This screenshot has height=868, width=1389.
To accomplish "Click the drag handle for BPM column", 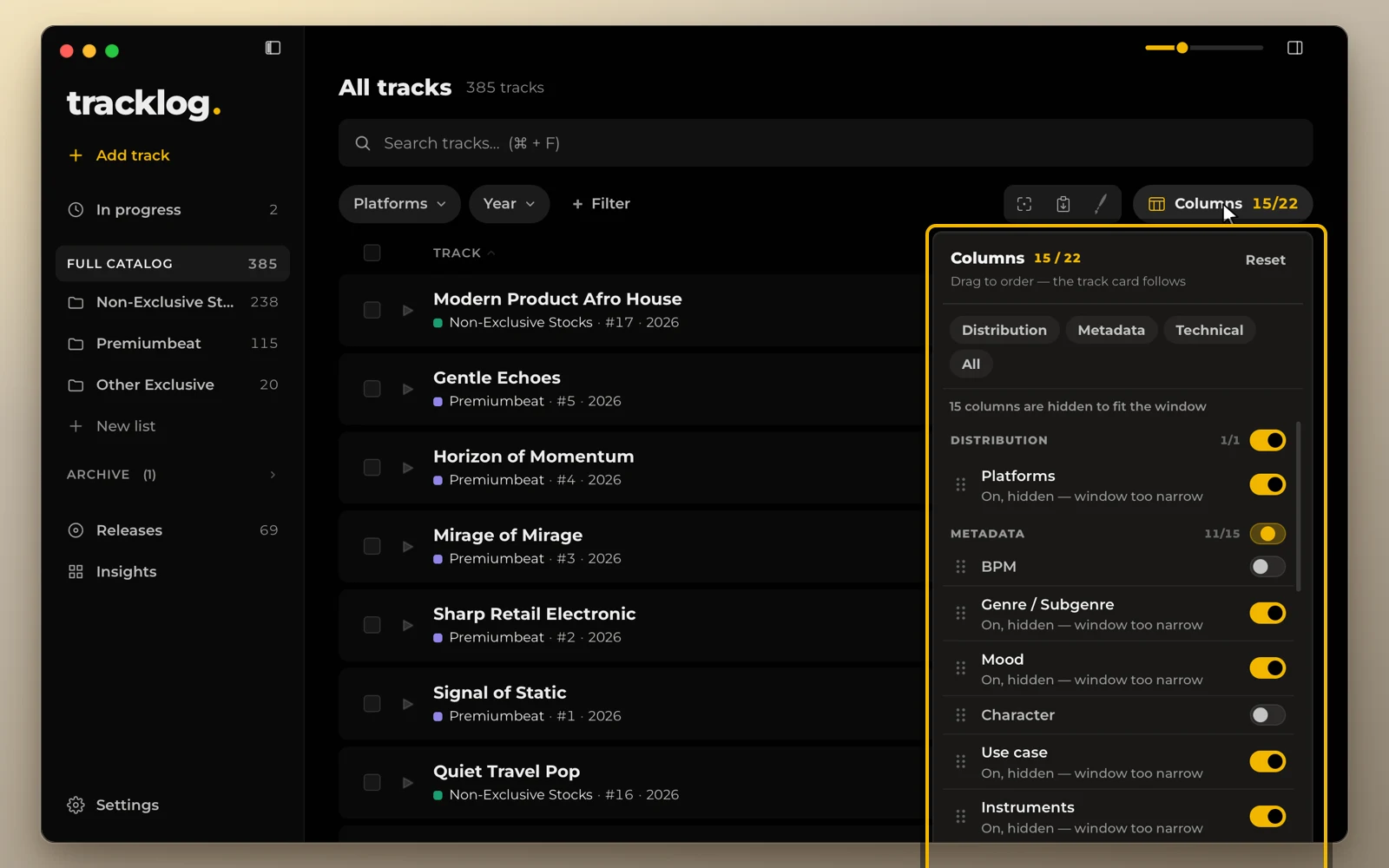I will (960, 567).
